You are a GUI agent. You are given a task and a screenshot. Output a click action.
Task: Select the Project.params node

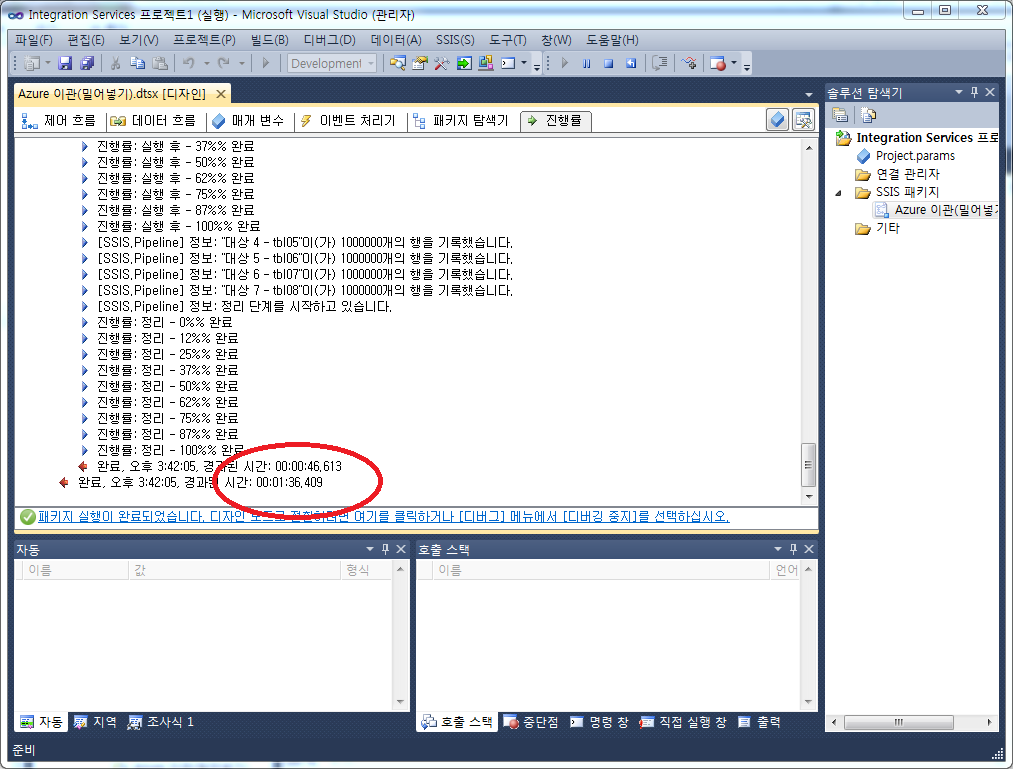[x=915, y=156]
